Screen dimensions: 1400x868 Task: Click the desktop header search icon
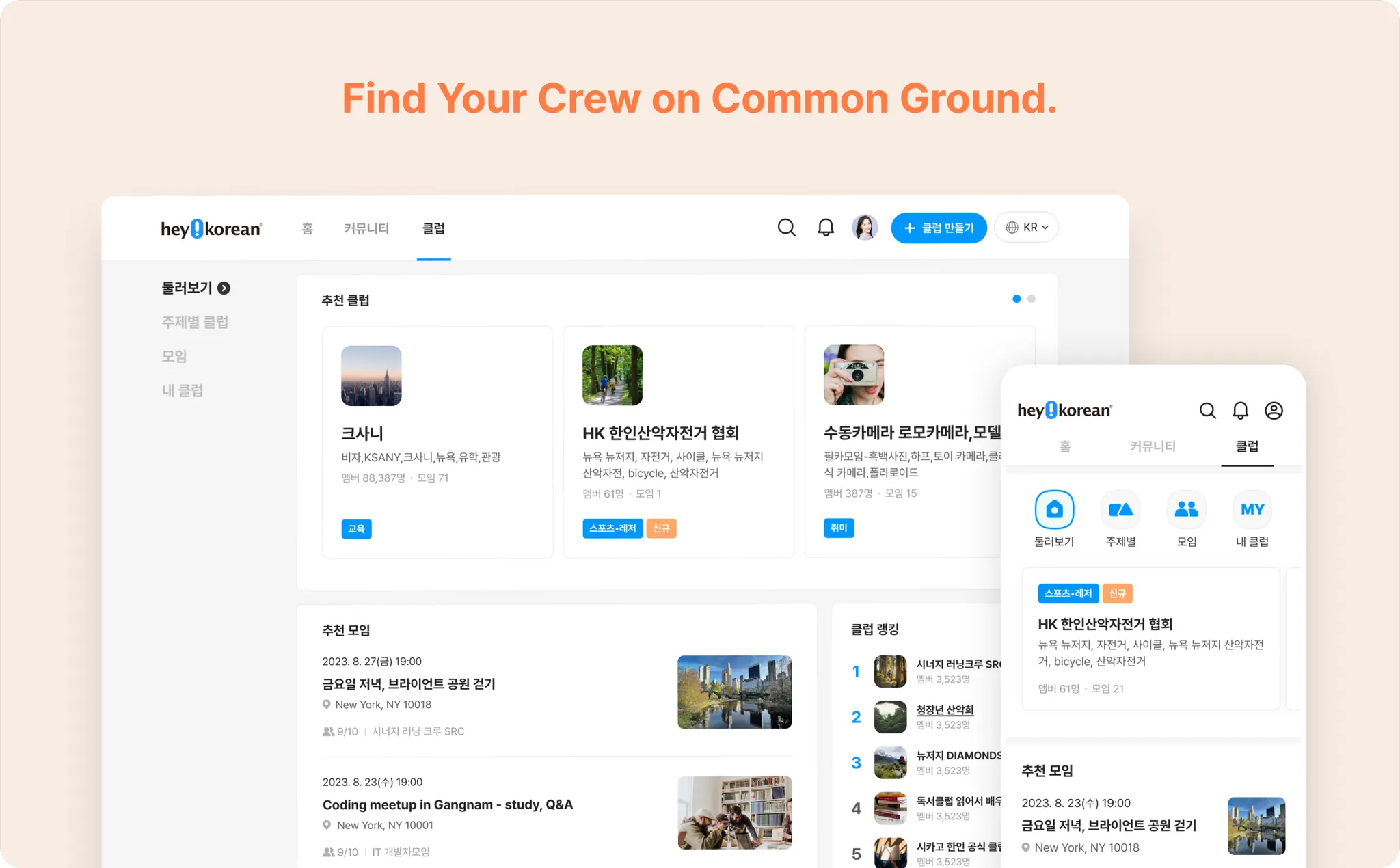tap(786, 228)
